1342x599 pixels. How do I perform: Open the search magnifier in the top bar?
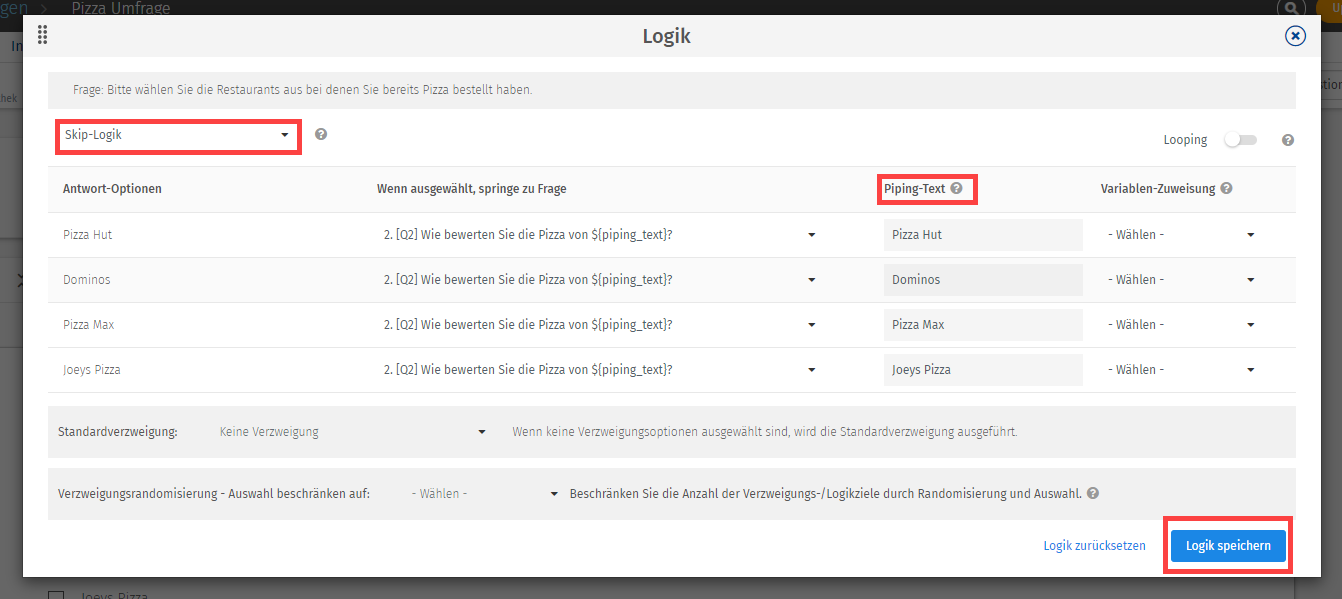pyautogui.click(x=1291, y=8)
